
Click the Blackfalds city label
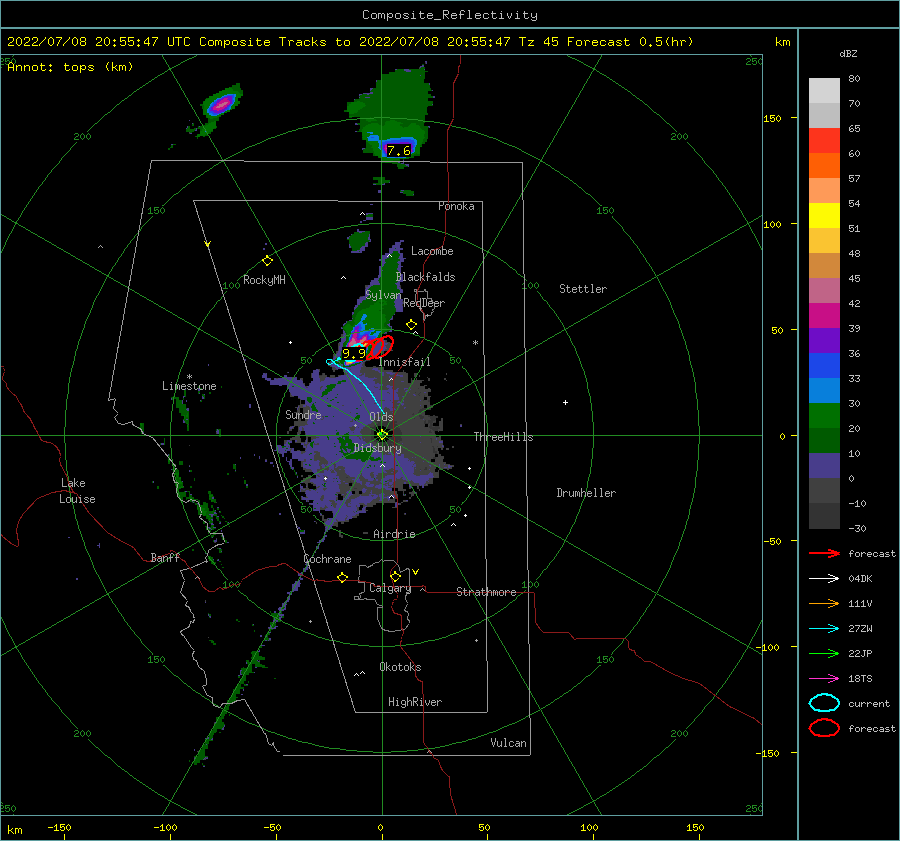click(425, 277)
